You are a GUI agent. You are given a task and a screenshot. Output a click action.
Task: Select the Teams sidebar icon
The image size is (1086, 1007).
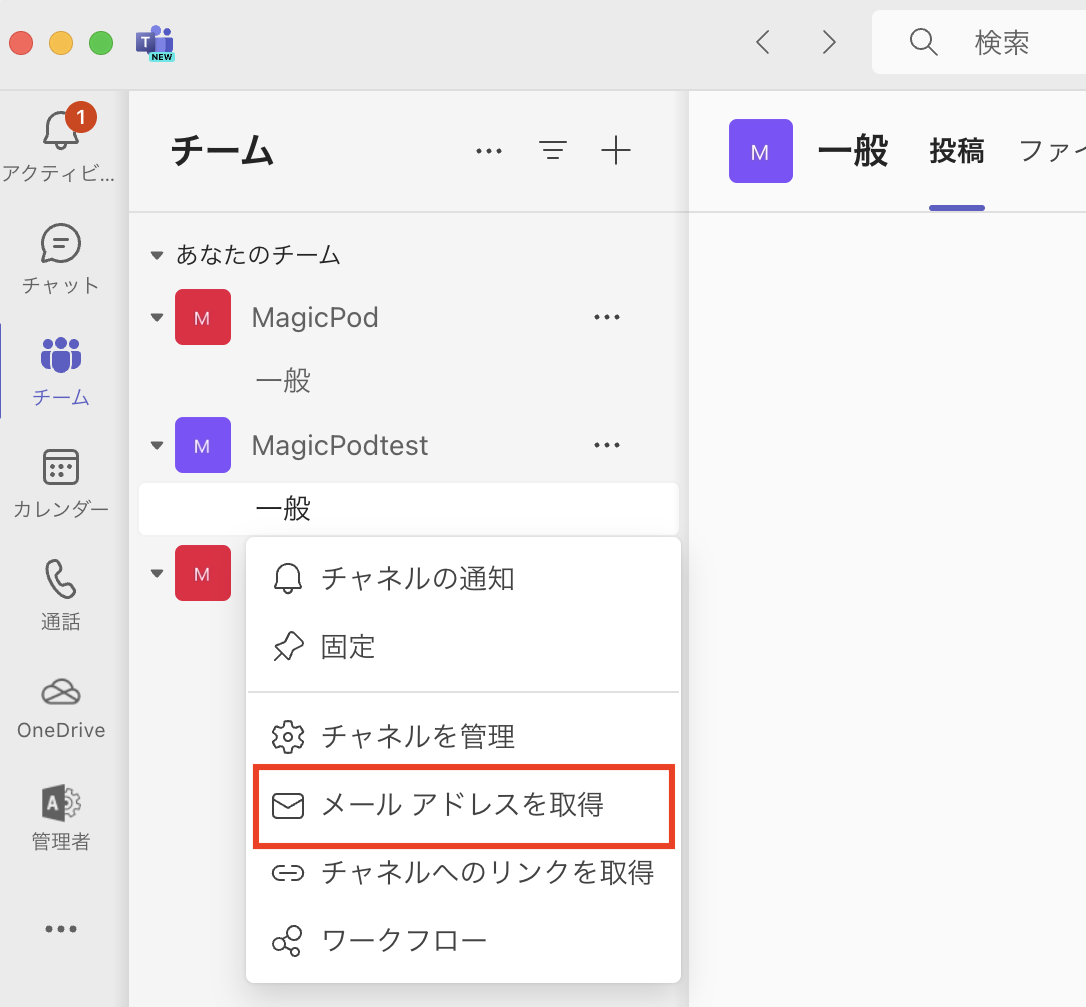(61, 355)
